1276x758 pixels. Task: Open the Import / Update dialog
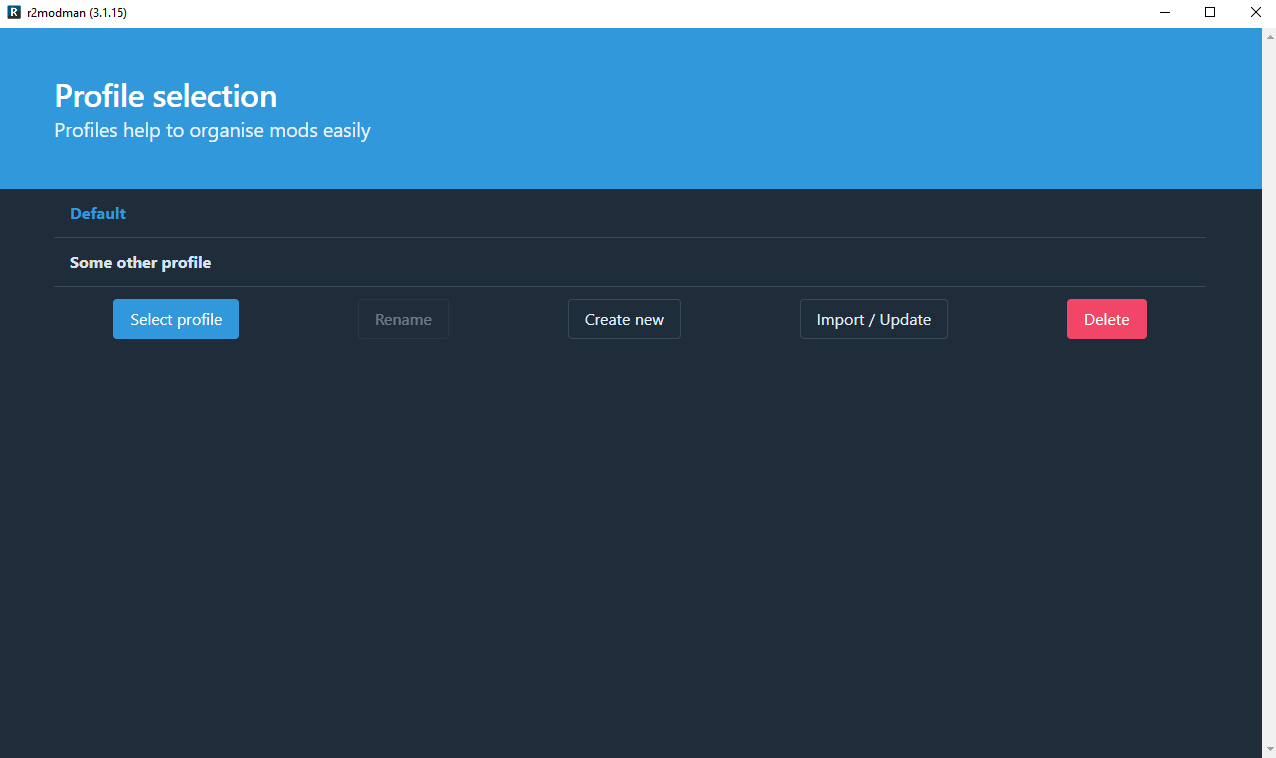[x=874, y=319]
